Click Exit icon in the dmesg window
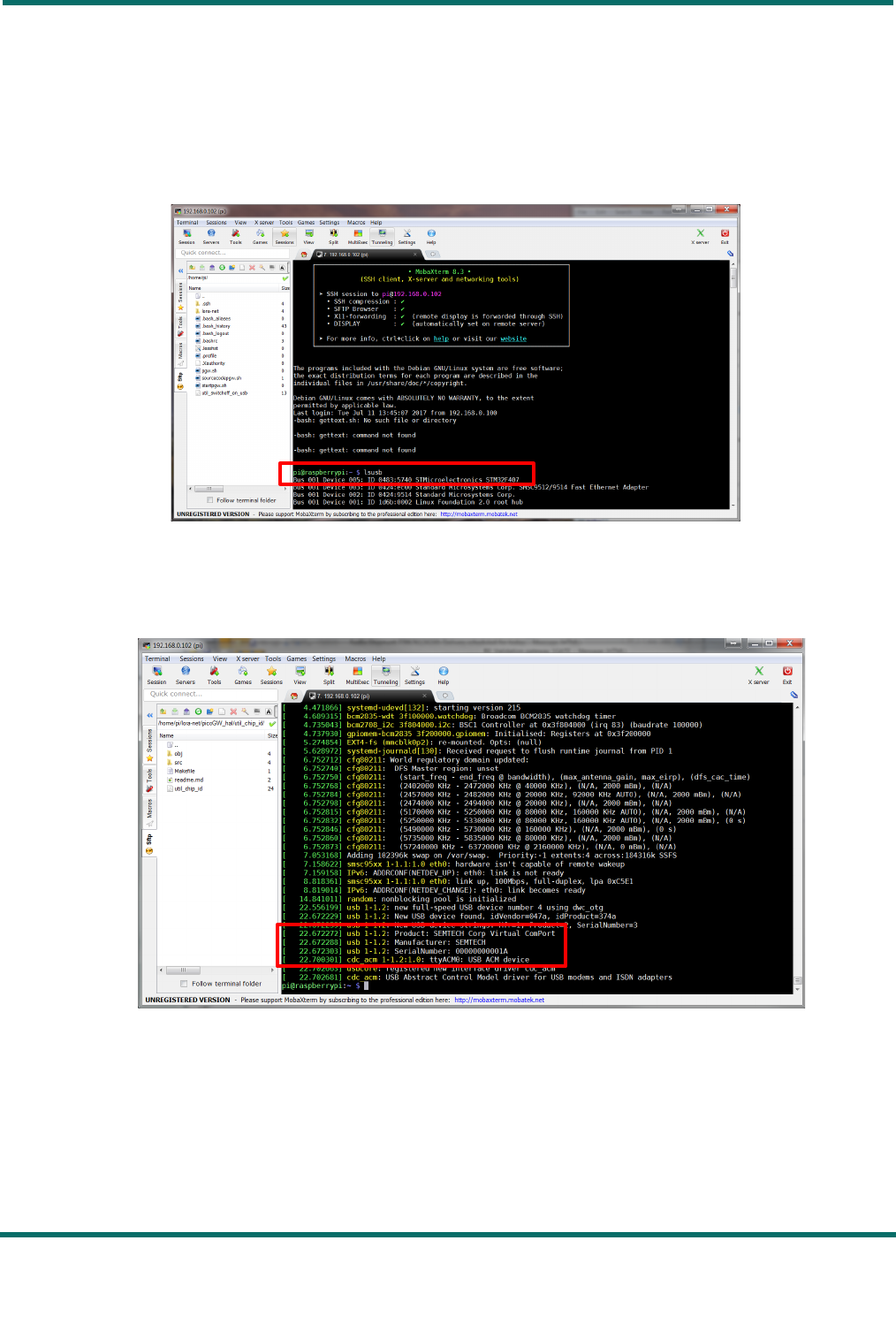Screen dimensions: 896x1324 787,675
